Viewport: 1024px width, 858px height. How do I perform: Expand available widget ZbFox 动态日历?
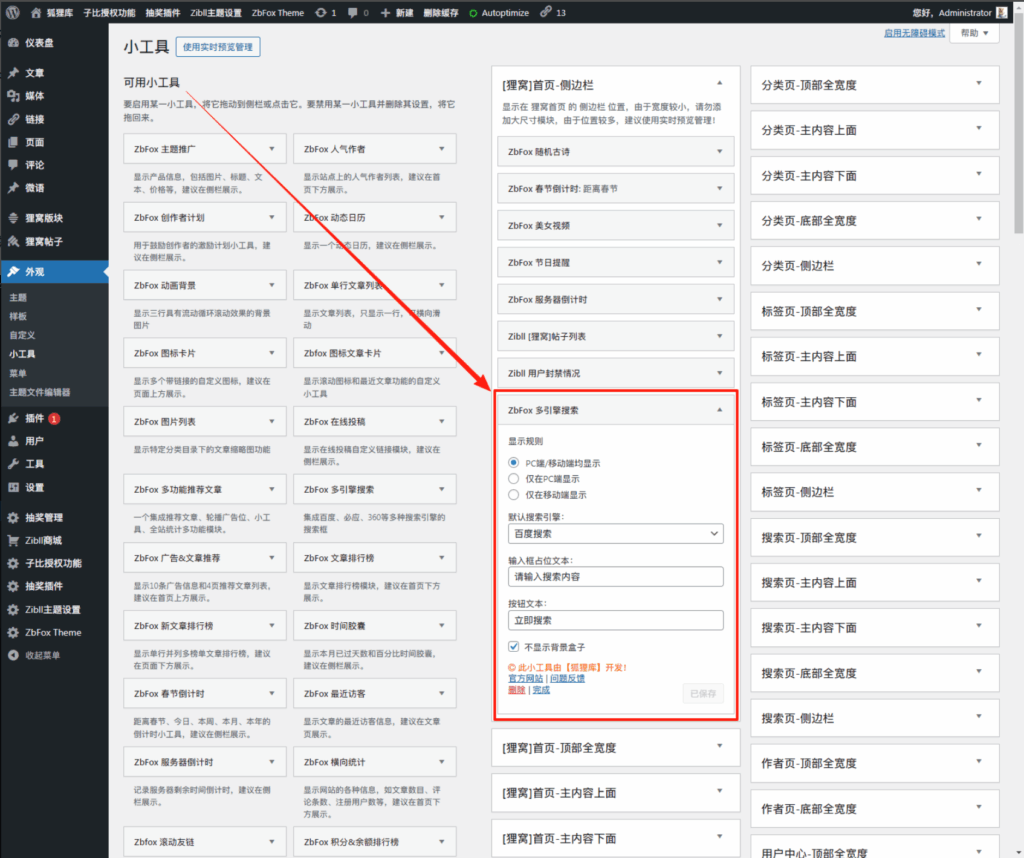click(441, 217)
